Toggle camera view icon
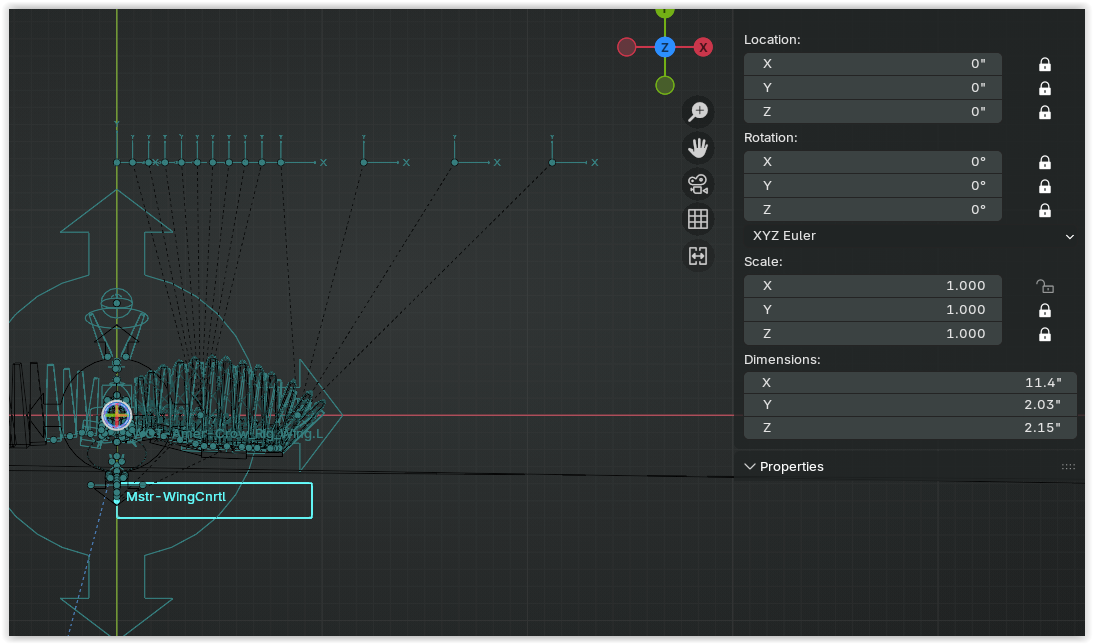1093x644 pixels. coord(698,184)
